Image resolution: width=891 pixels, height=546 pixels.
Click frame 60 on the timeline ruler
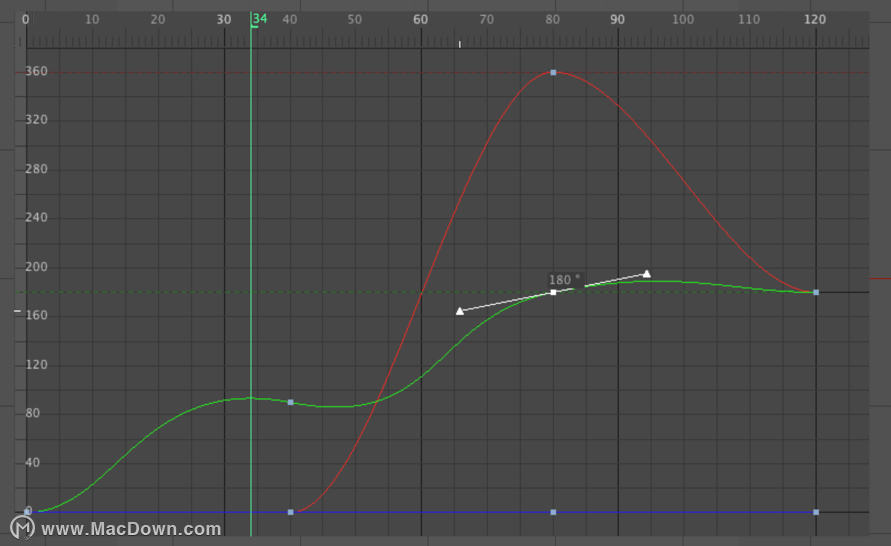pyautogui.click(x=420, y=19)
